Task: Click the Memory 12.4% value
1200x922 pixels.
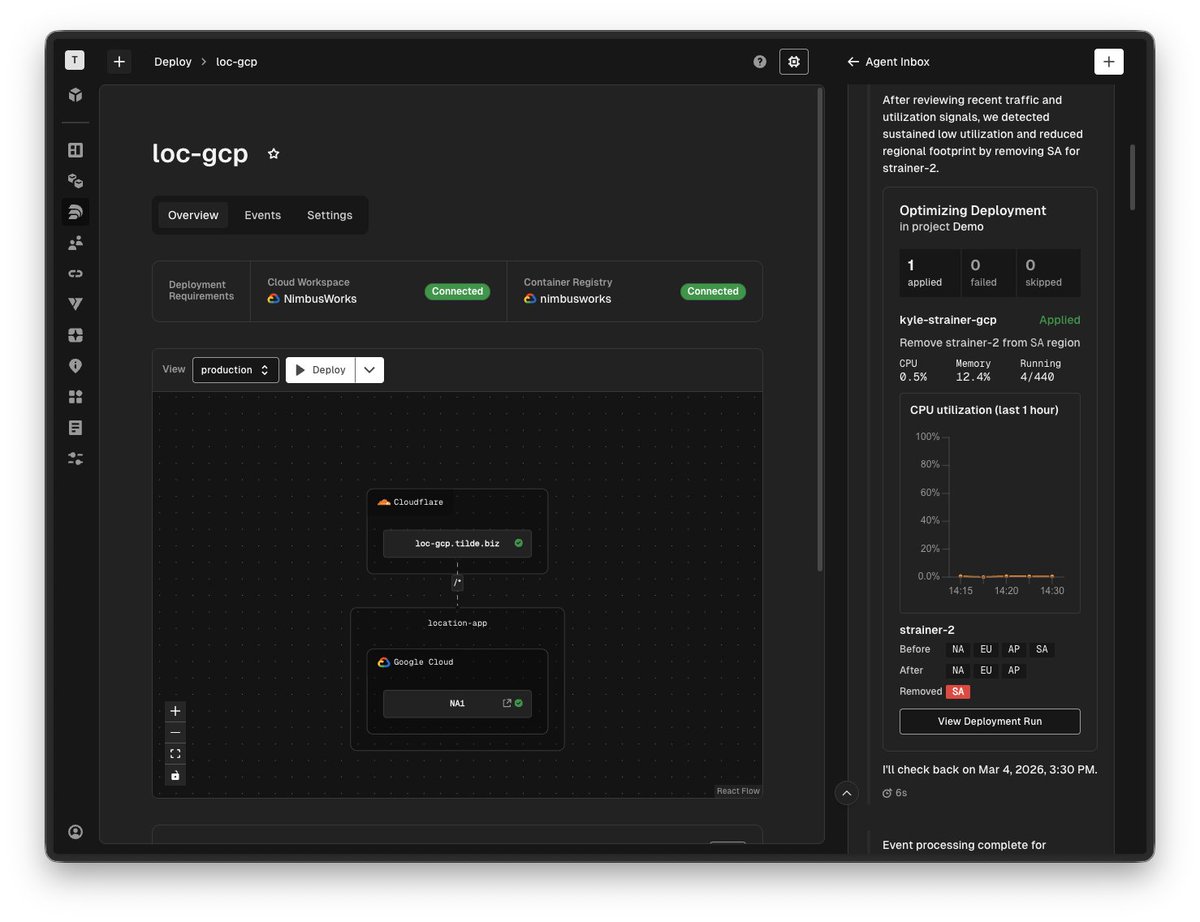Action: point(973,377)
